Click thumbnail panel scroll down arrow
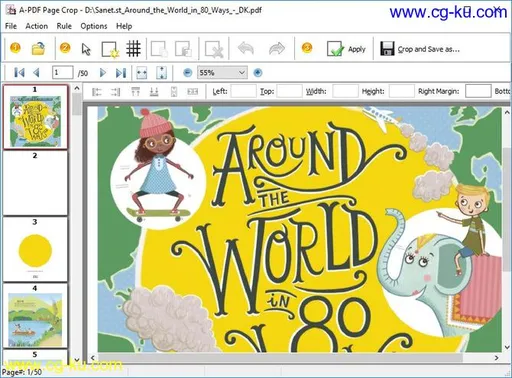512x378 pixels. click(x=77, y=360)
